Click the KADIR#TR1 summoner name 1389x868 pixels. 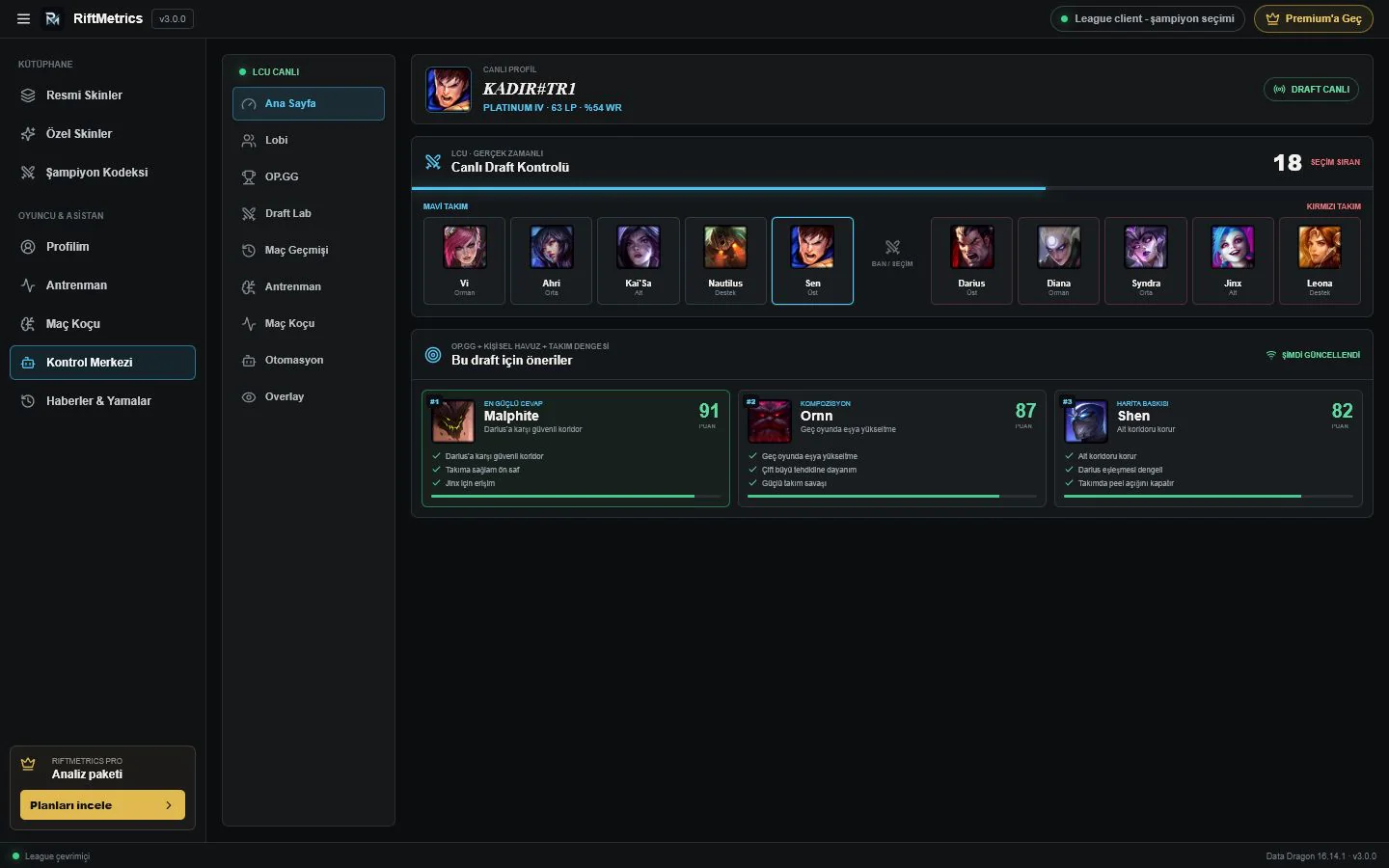530,89
